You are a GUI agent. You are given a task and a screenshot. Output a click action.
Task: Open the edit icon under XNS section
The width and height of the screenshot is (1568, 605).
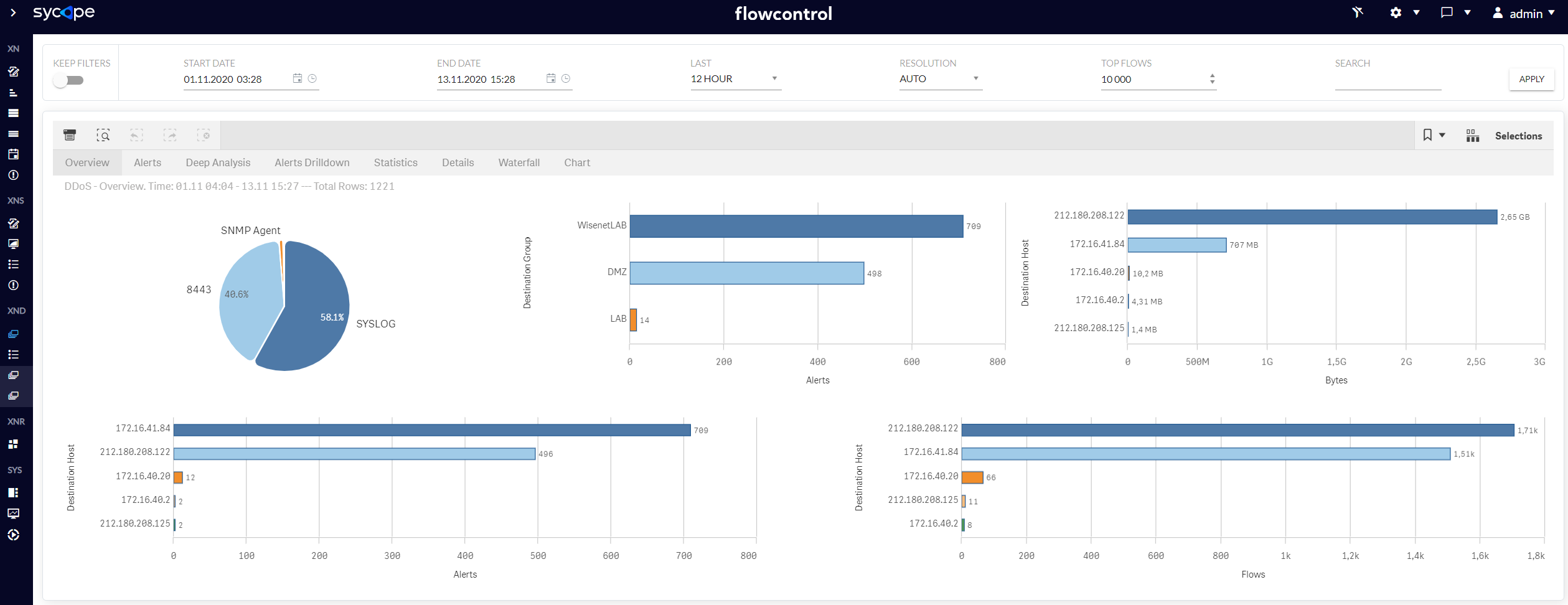13,223
